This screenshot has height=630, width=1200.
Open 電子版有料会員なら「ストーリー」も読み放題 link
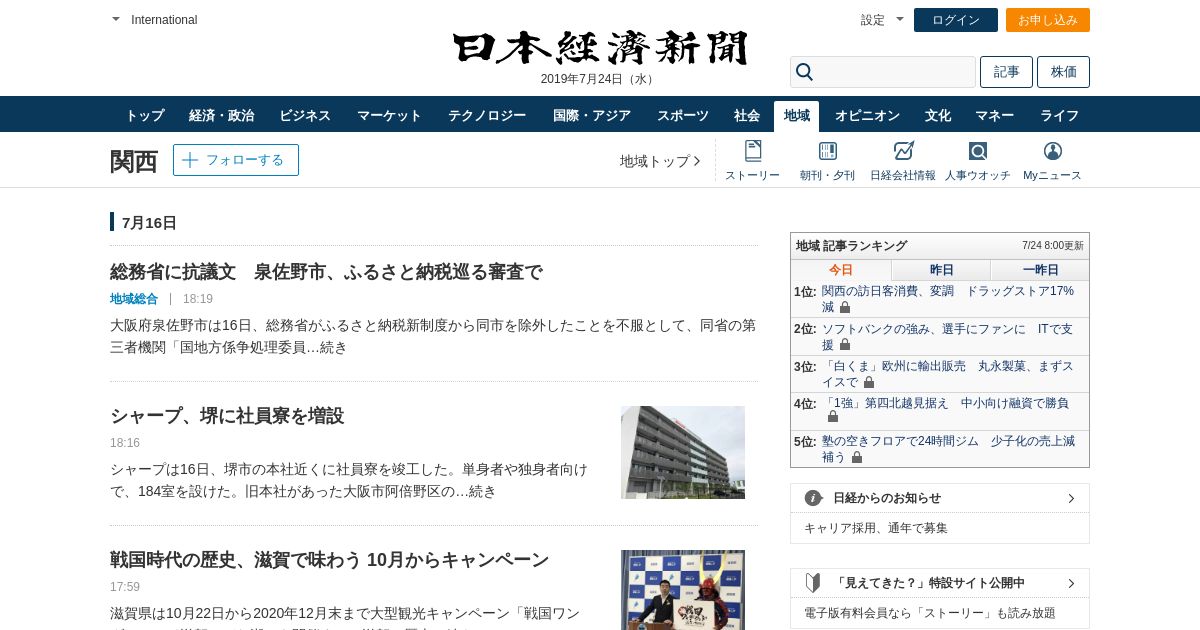coord(930,613)
